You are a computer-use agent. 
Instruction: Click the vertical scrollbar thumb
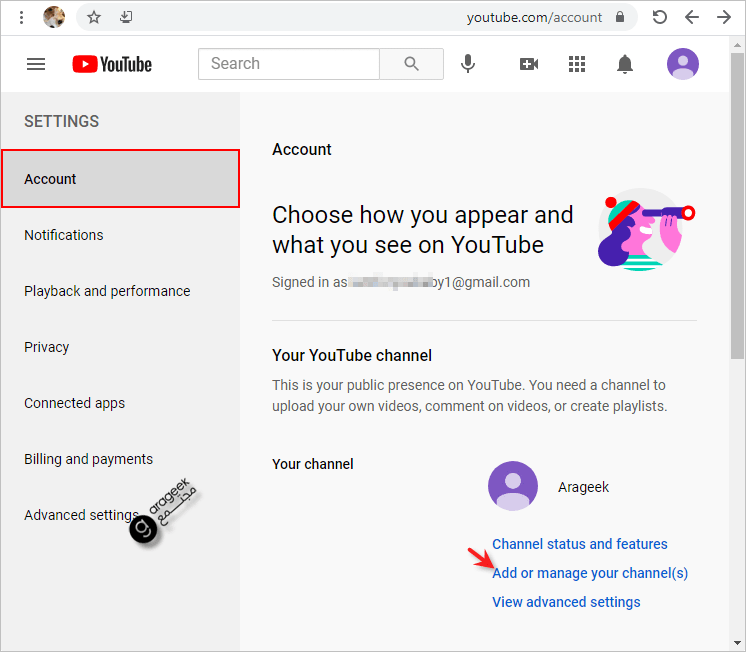[737, 206]
